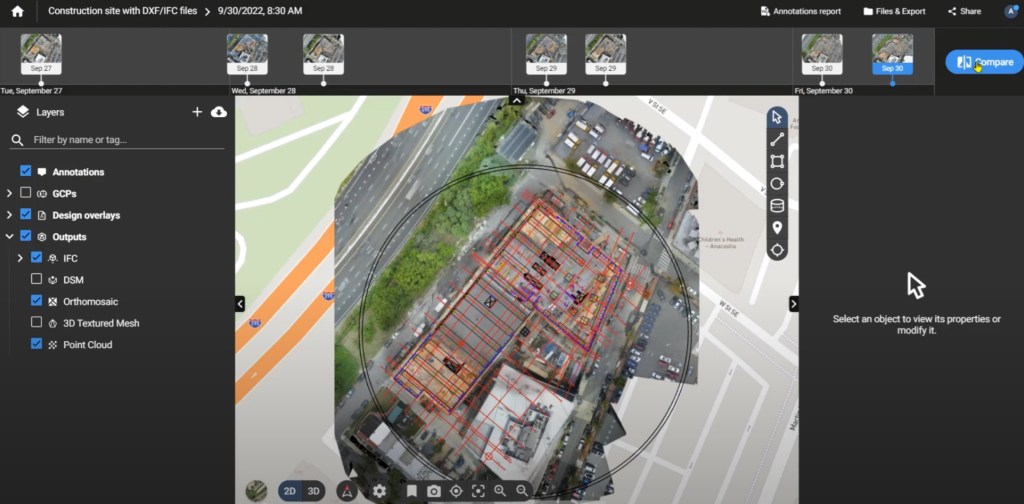Screen dimensions: 1024x504
Task: Open the Files & Export menu
Action: tap(894, 11)
